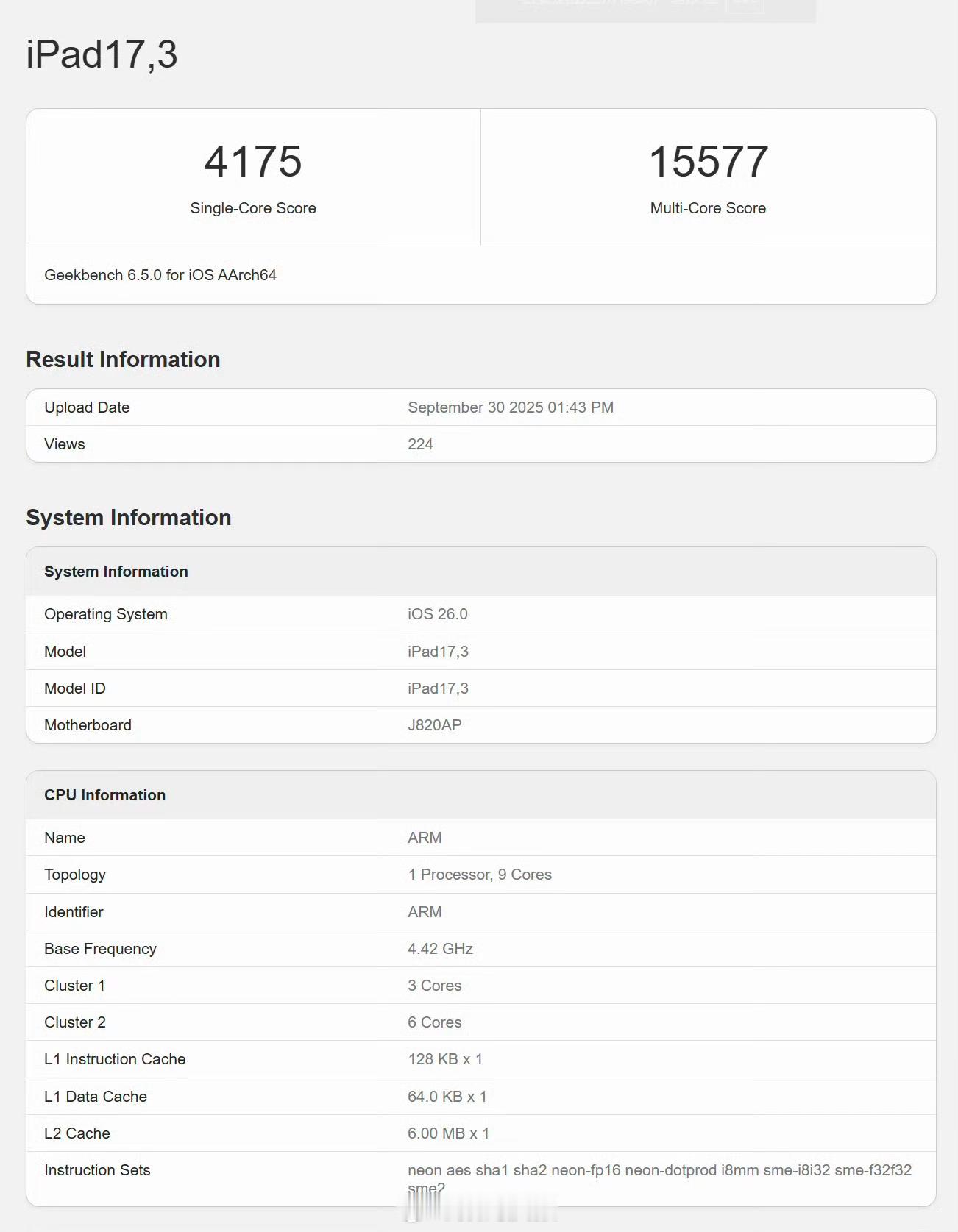Screen dimensions: 958x1232
Task: Select the iOS 26.0 value
Action: pyautogui.click(x=438, y=614)
